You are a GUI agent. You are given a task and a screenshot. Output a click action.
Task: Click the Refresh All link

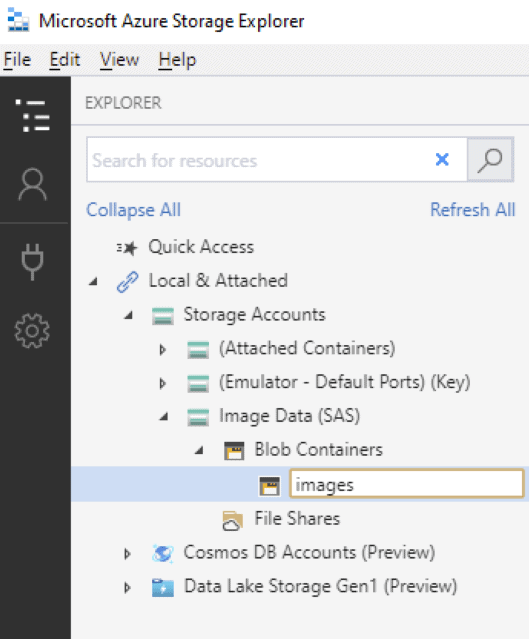pos(473,210)
